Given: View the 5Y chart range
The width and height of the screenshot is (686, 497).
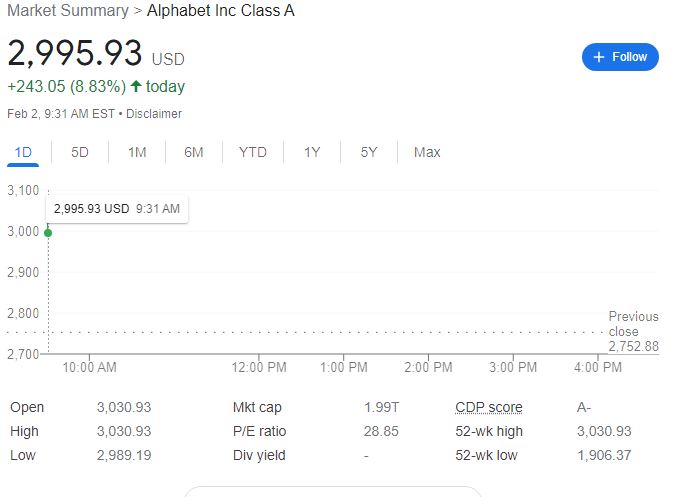Looking at the screenshot, I should tap(369, 152).
